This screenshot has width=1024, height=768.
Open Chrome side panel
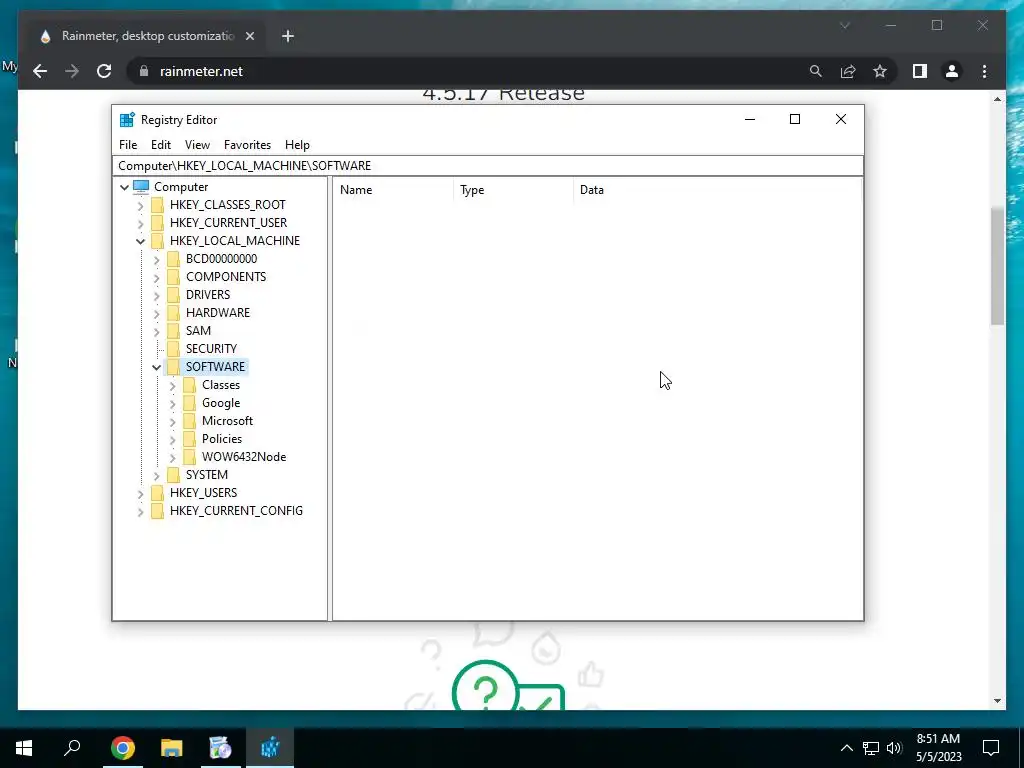point(920,71)
